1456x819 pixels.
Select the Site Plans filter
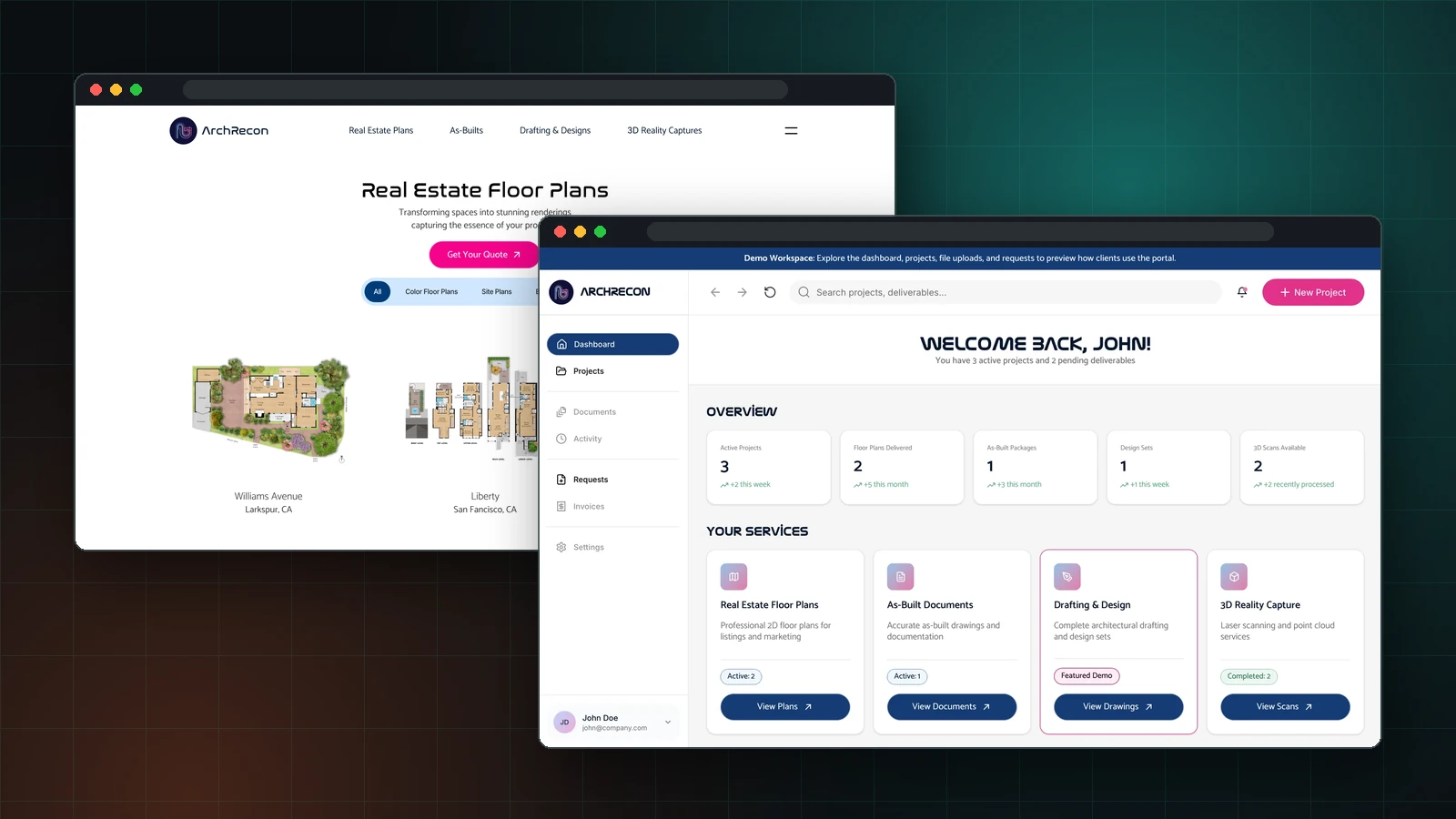[497, 292]
